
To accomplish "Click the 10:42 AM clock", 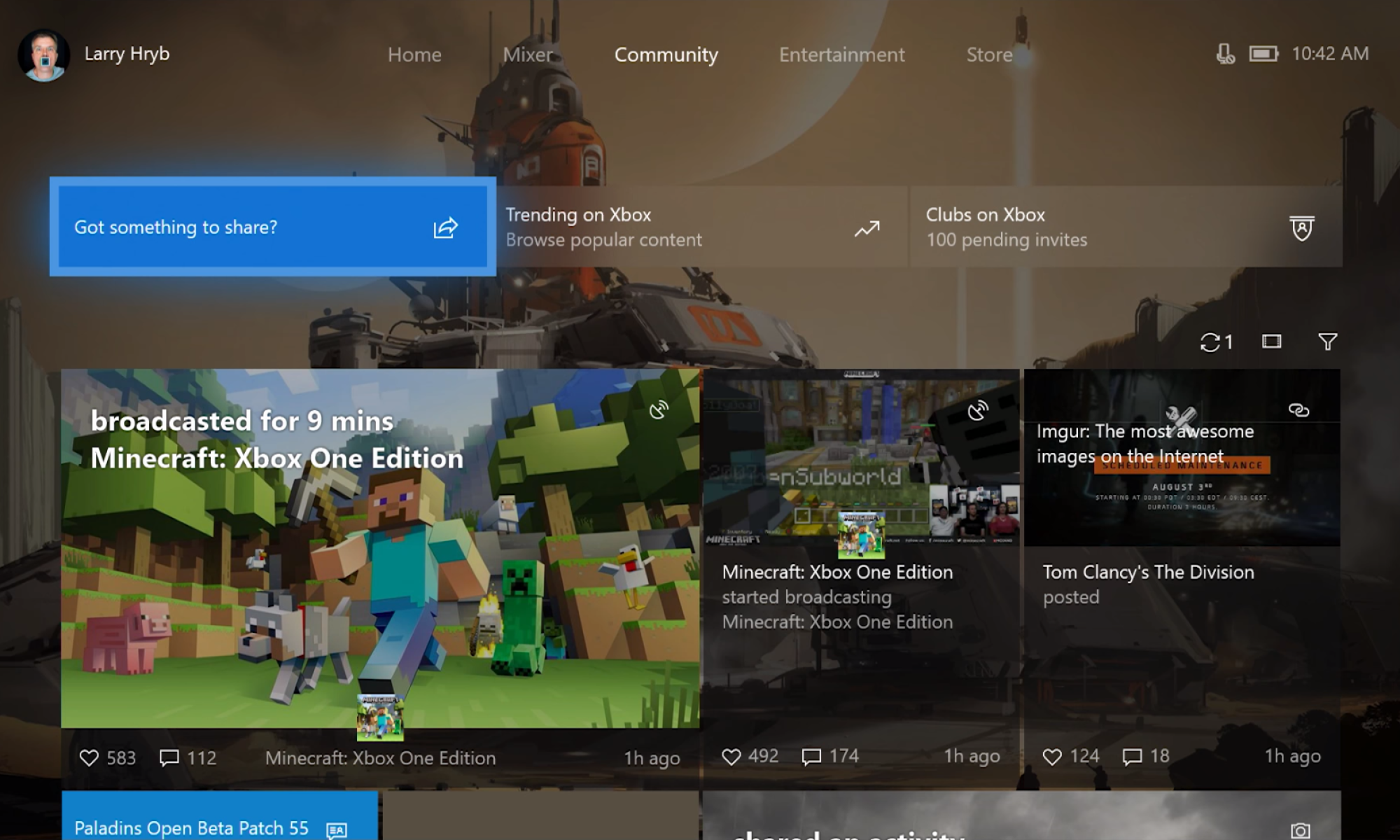I will [x=1330, y=54].
